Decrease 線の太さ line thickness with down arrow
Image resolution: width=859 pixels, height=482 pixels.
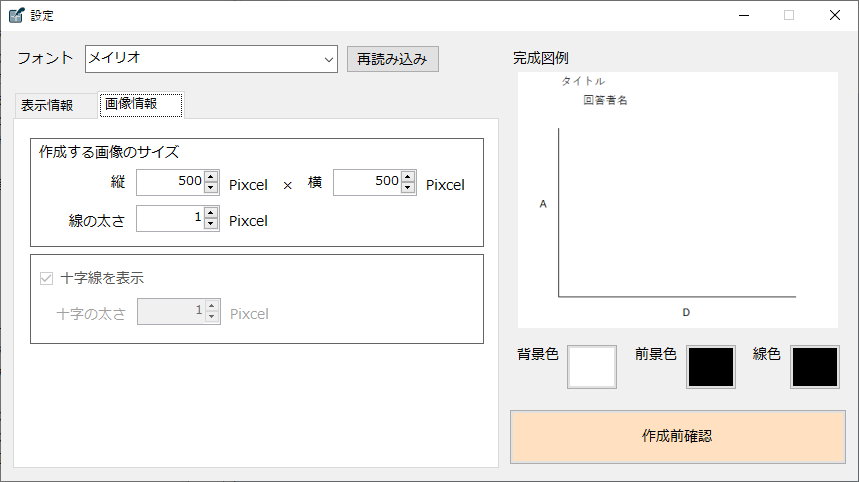(x=211, y=224)
